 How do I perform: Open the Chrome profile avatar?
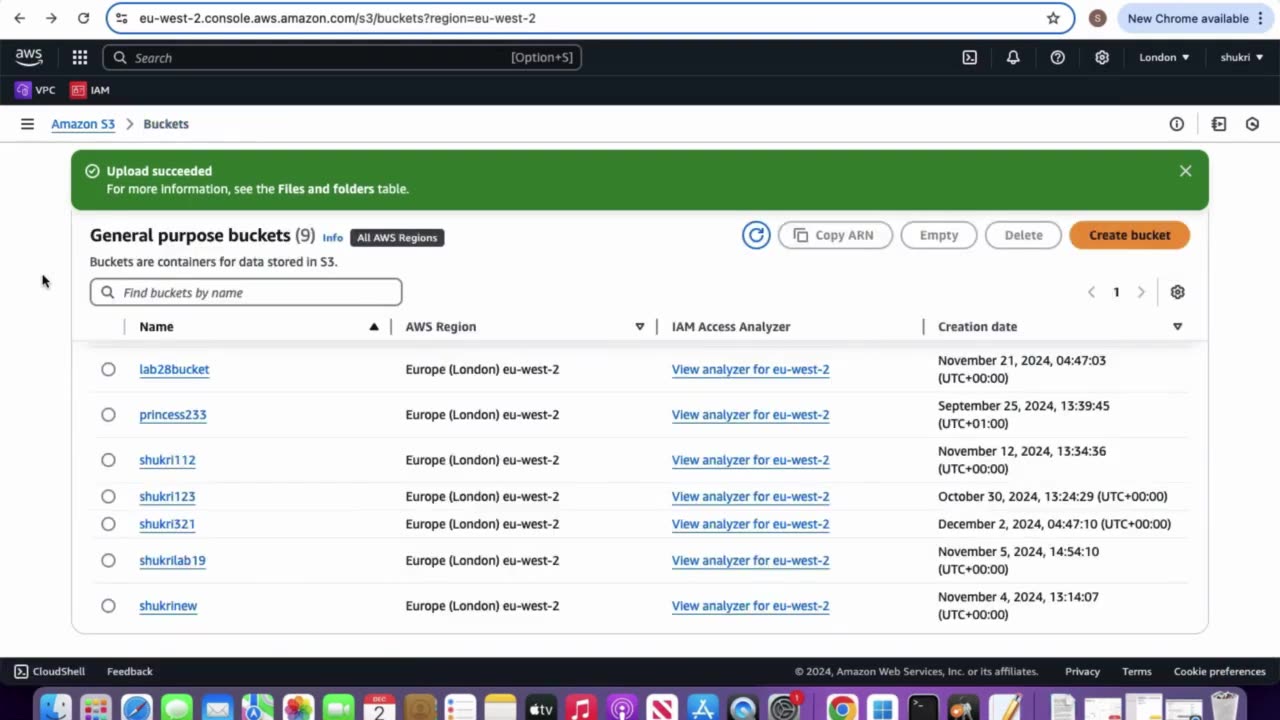pos(1097,18)
